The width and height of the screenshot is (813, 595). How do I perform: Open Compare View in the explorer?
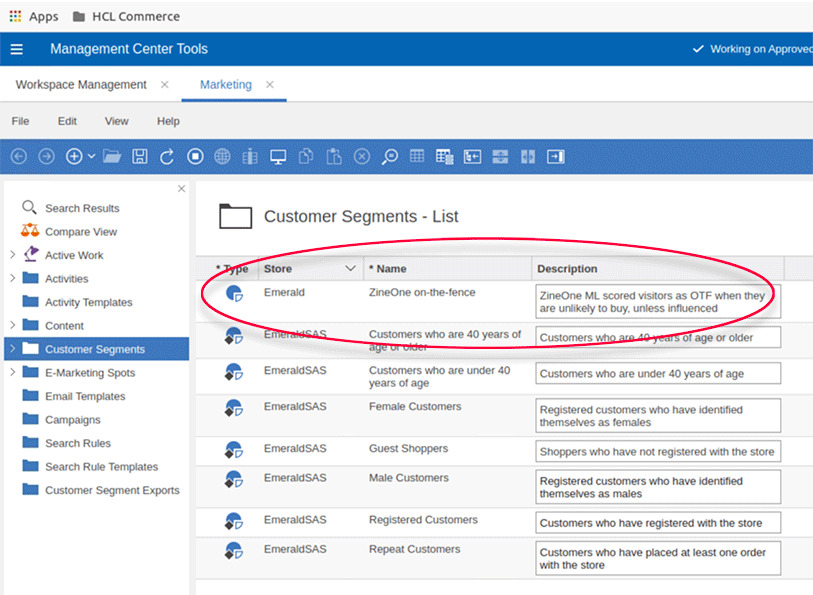tap(81, 232)
